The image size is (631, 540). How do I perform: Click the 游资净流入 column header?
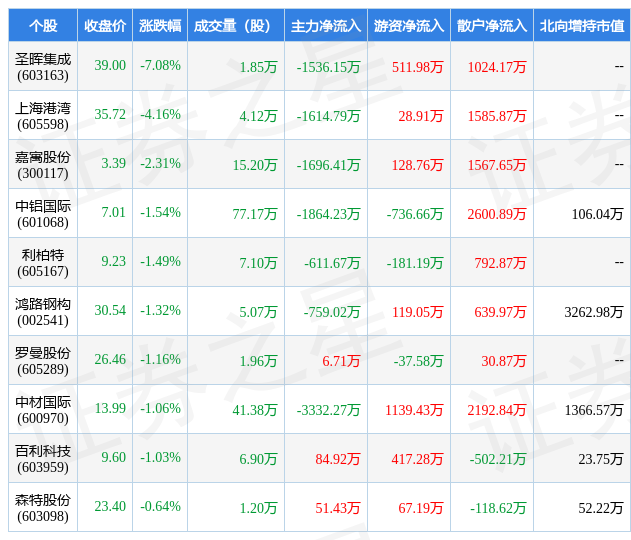pyautogui.click(x=408, y=26)
